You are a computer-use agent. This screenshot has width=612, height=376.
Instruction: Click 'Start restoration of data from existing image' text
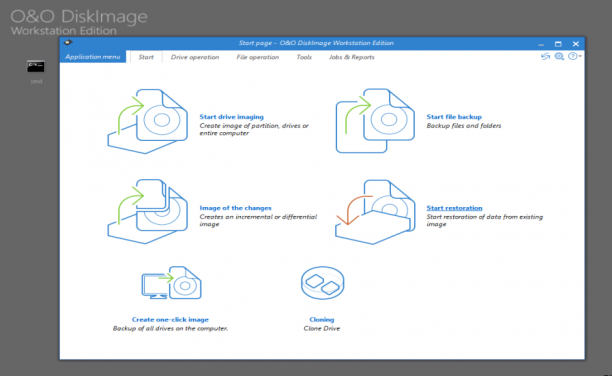(x=484, y=220)
